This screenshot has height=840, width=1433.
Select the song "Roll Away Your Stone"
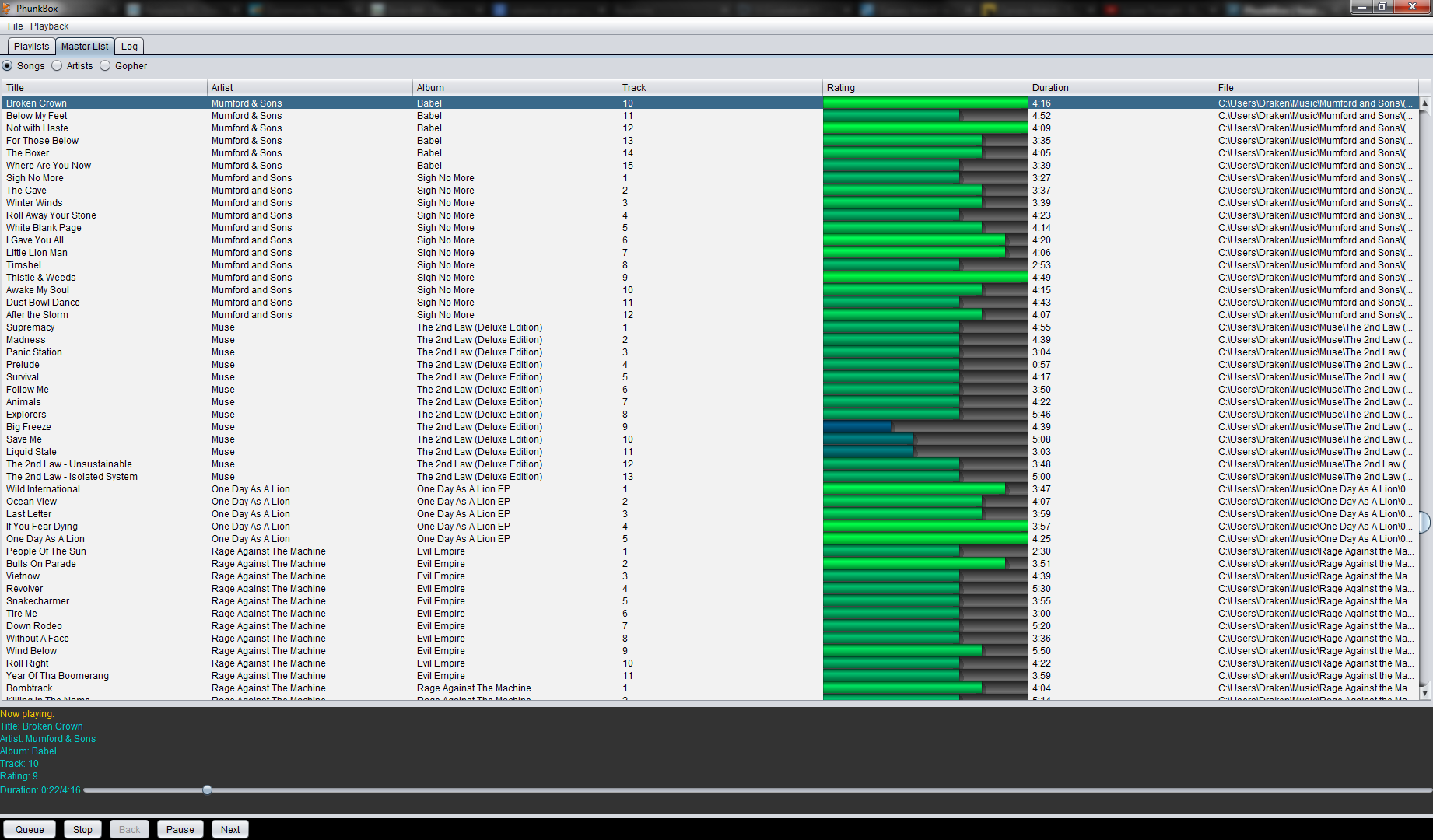tap(51, 215)
